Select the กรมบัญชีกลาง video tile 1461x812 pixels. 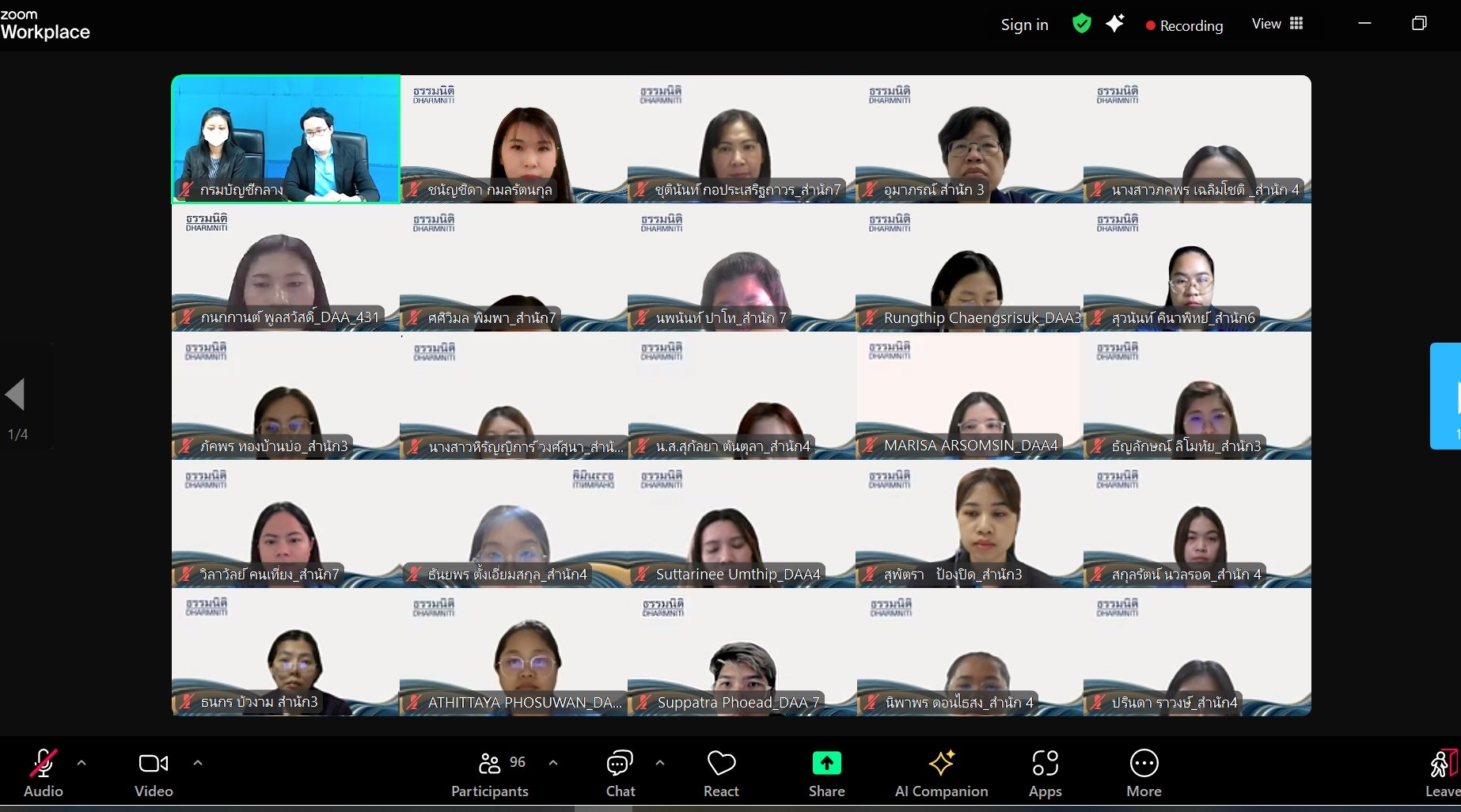[x=286, y=139]
